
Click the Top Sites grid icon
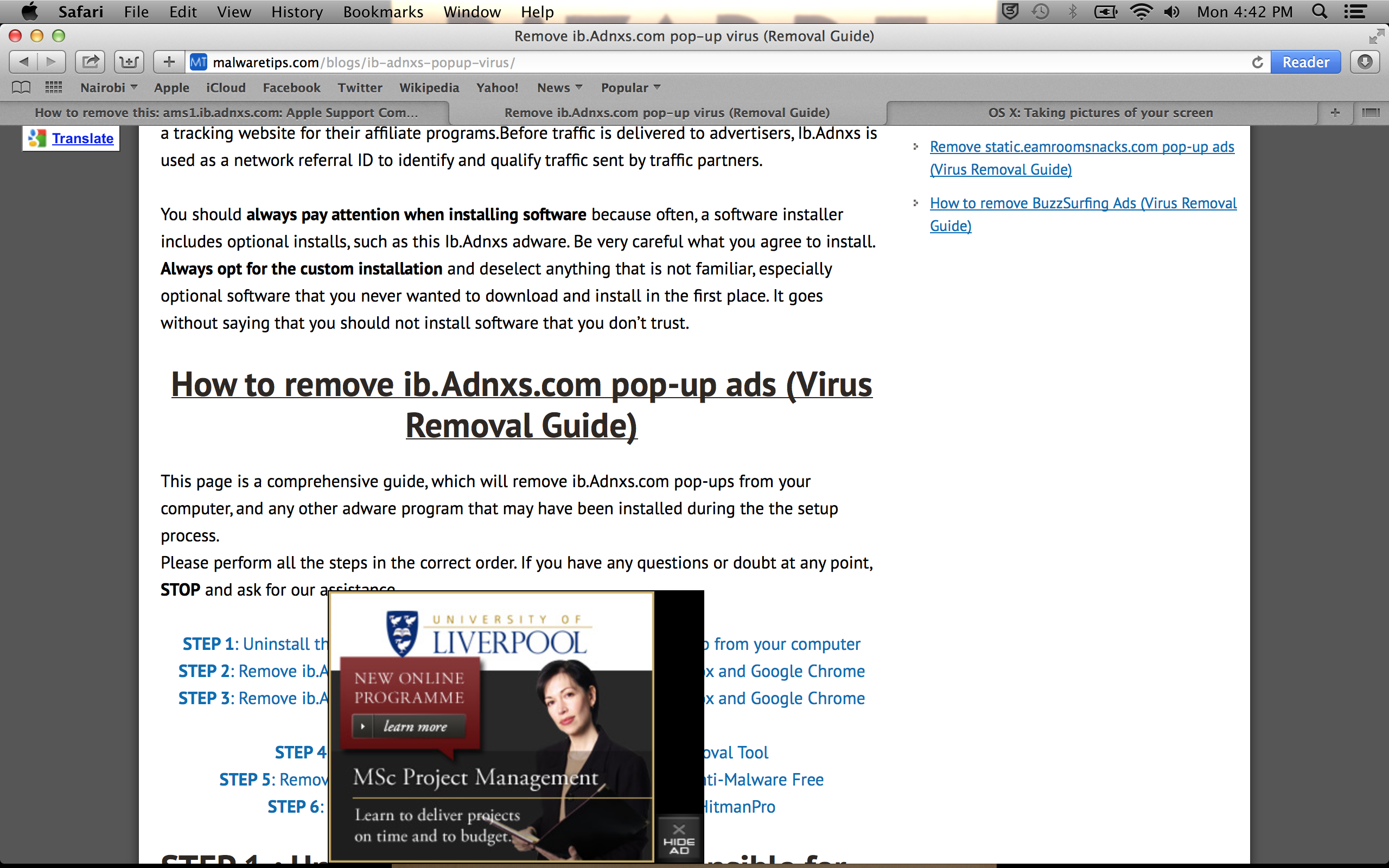[x=53, y=87]
